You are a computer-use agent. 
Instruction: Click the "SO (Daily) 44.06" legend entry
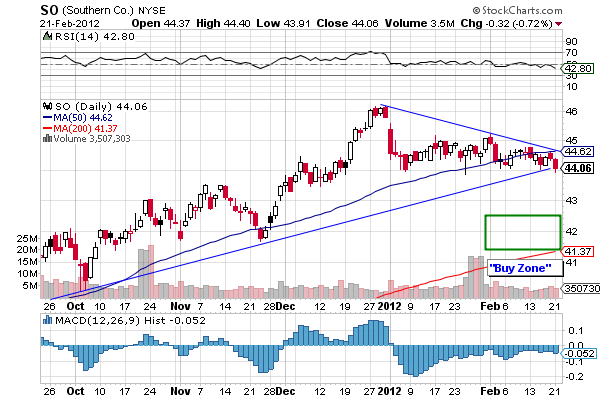pos(101,106)
